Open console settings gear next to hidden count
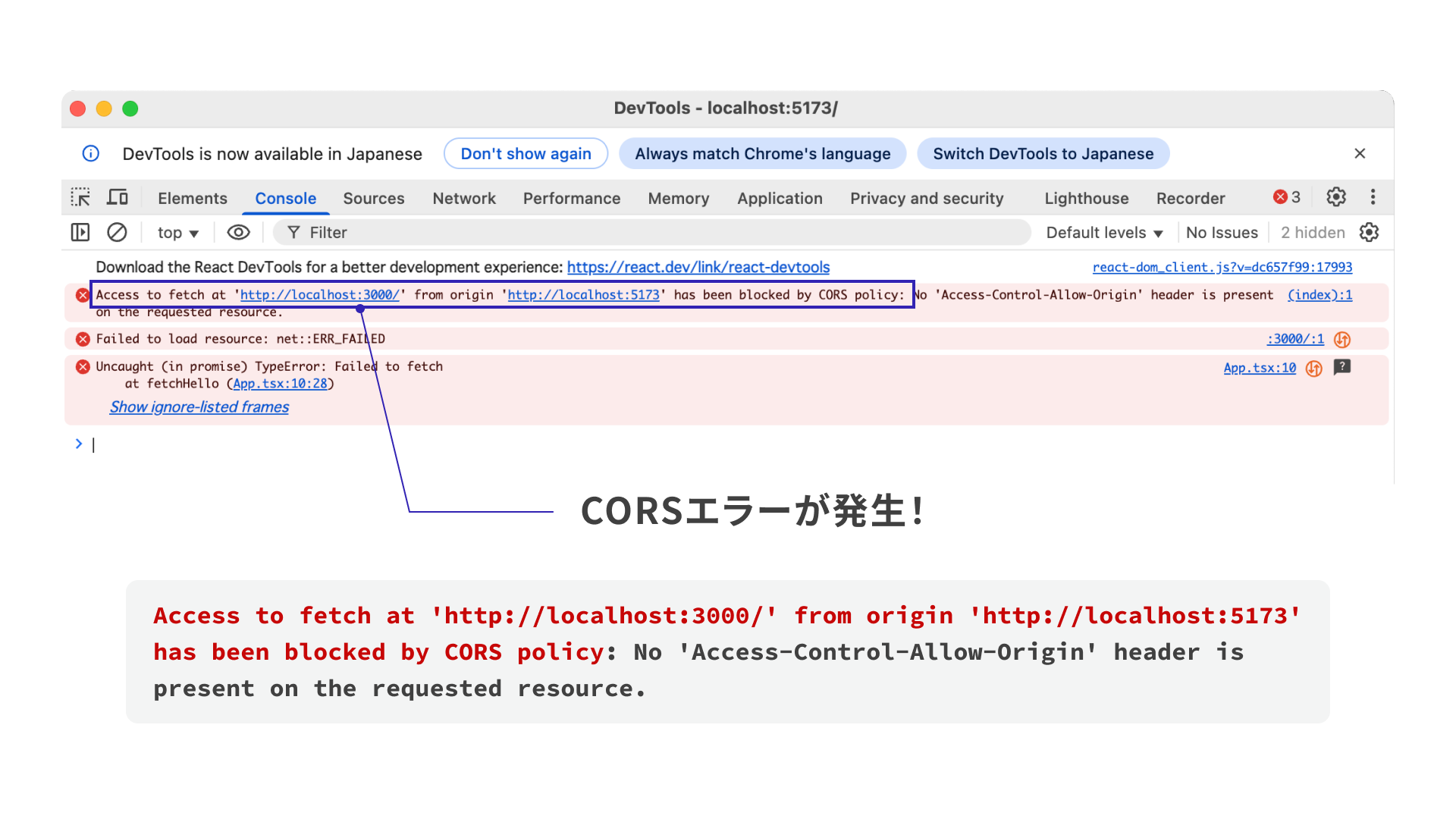The width and height of the screenshot is (1456, 819). coord(1369,233)
